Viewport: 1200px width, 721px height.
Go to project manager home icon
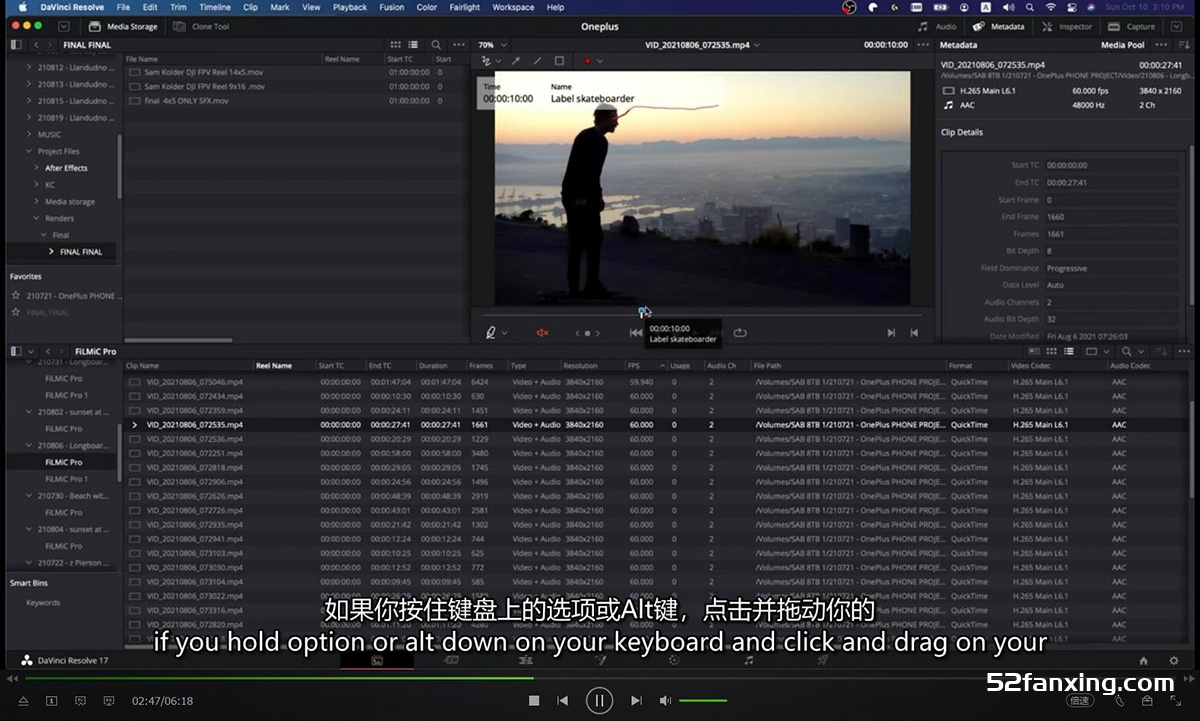click(x=1144, y=661)
